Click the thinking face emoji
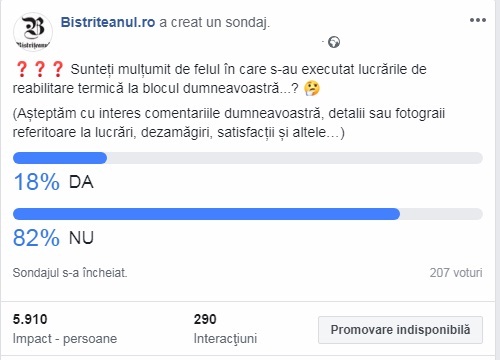The image size is (500, 360). coord(312,88)
